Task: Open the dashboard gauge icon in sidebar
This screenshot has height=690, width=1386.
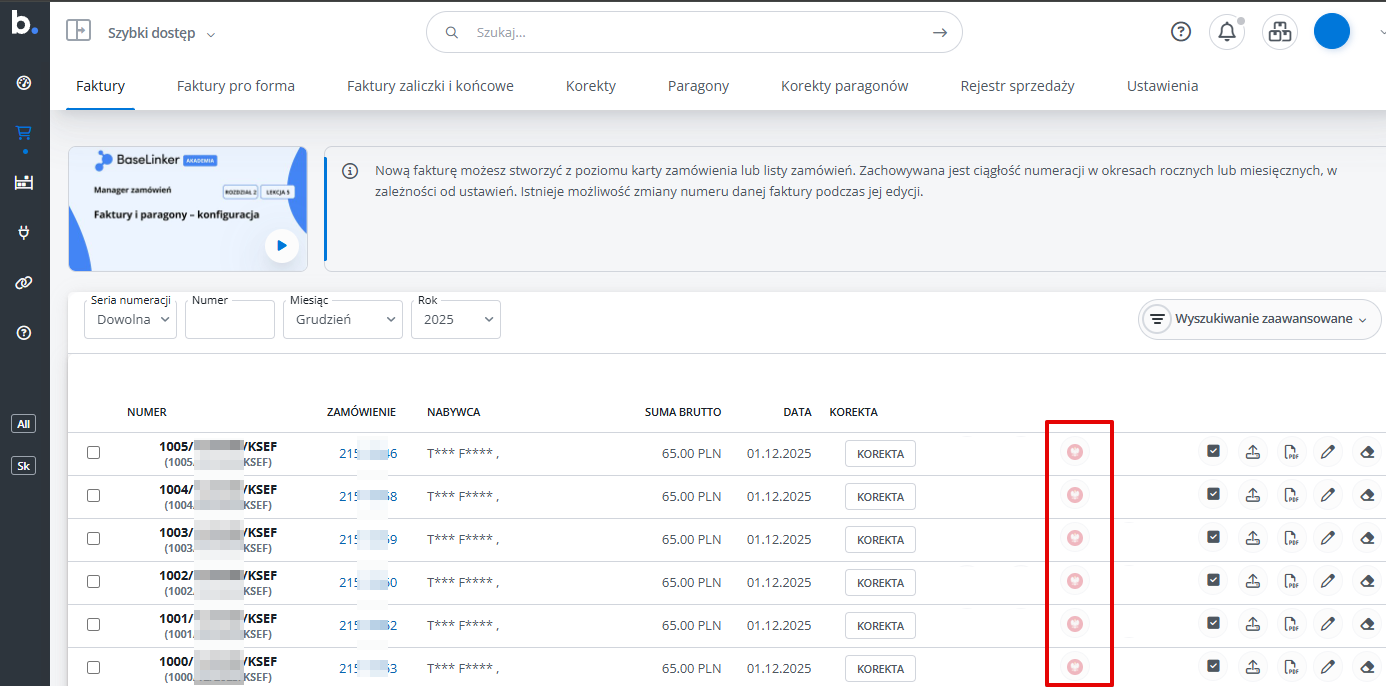Action: point(24,82)
